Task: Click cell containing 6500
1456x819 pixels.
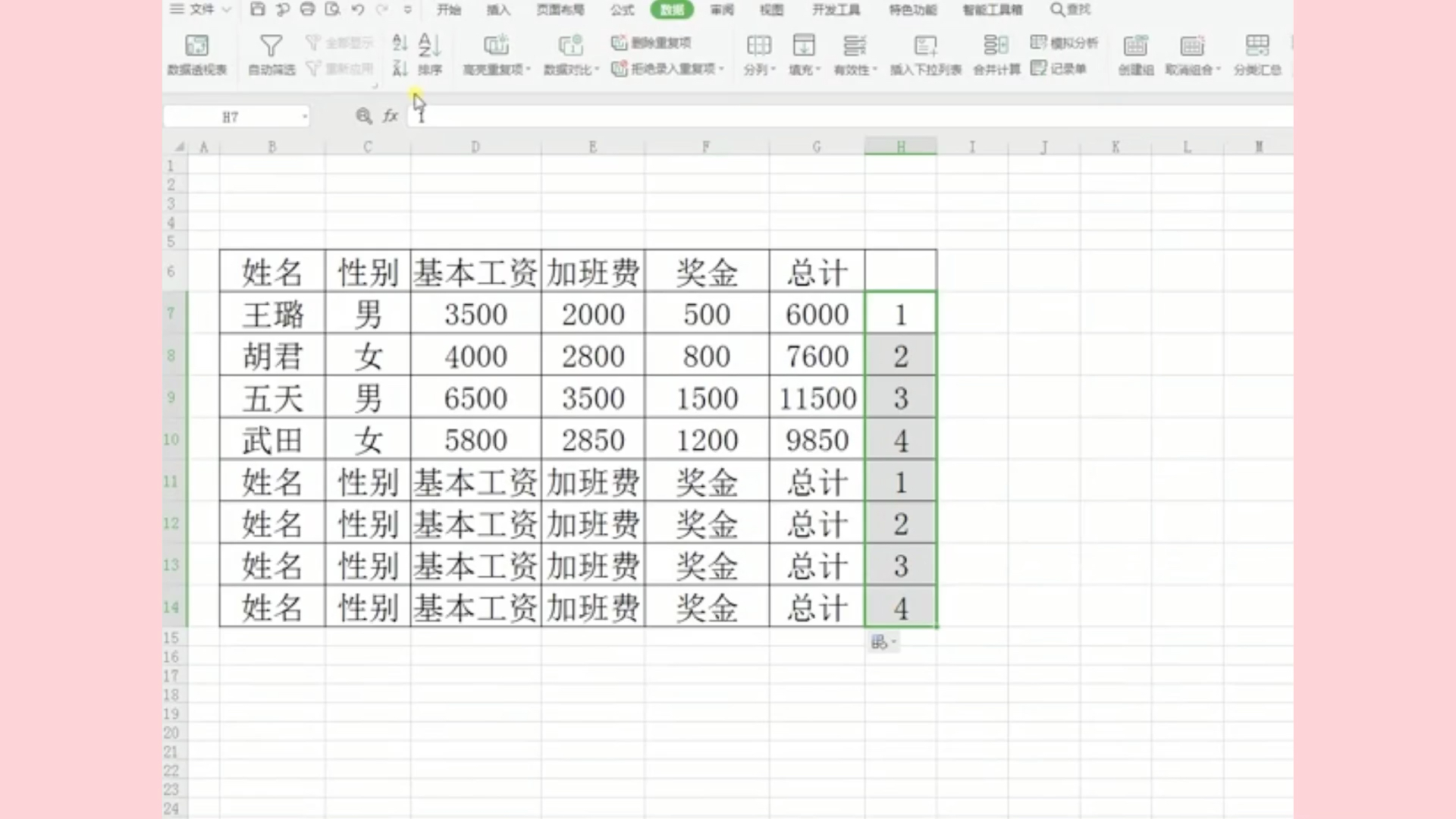Action: point(475,397)
